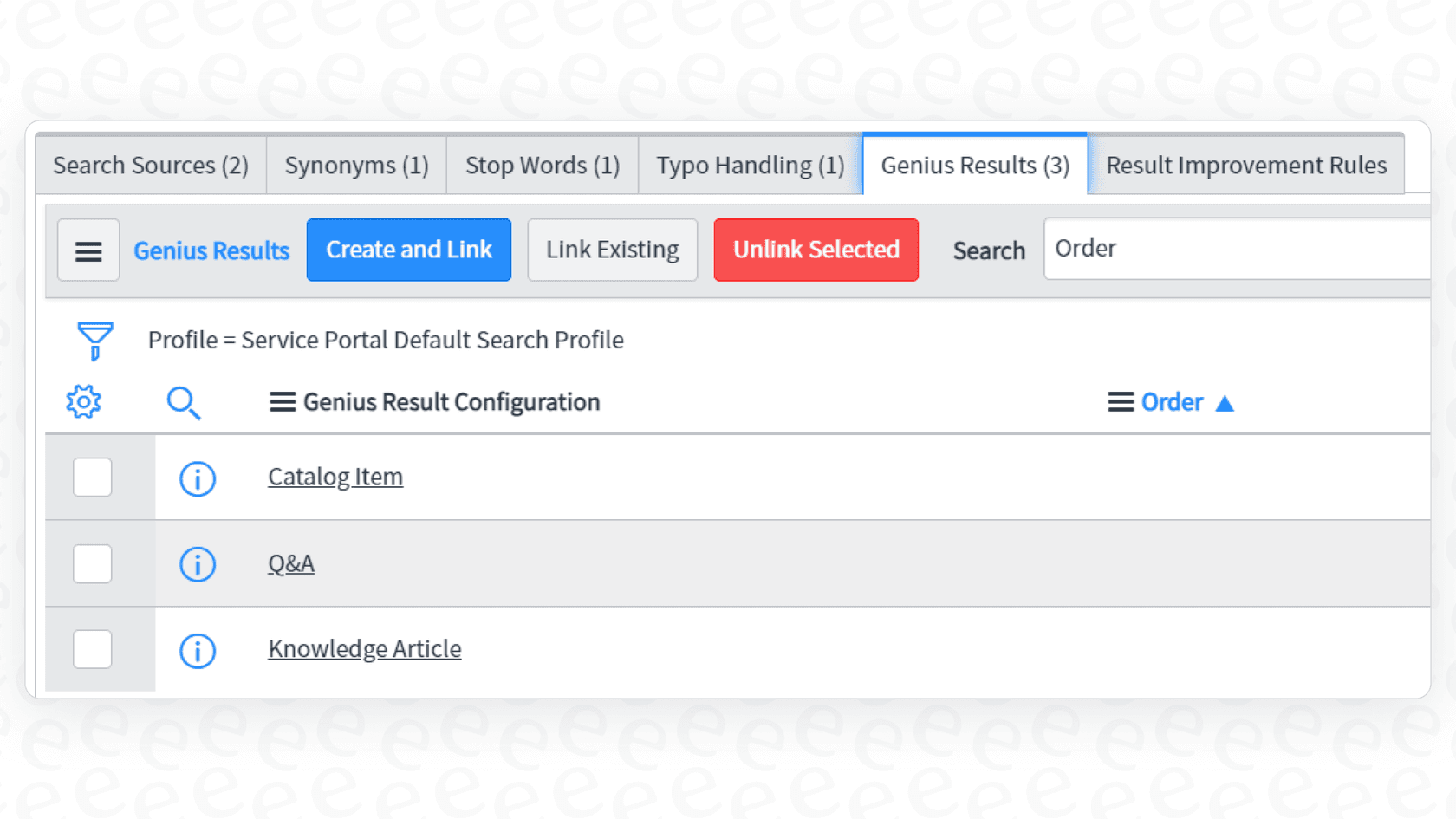Viewport: 1456px width, 819px height.
Task: Check the checkbox on the Catalog Item row
Action: pos(92,477)
